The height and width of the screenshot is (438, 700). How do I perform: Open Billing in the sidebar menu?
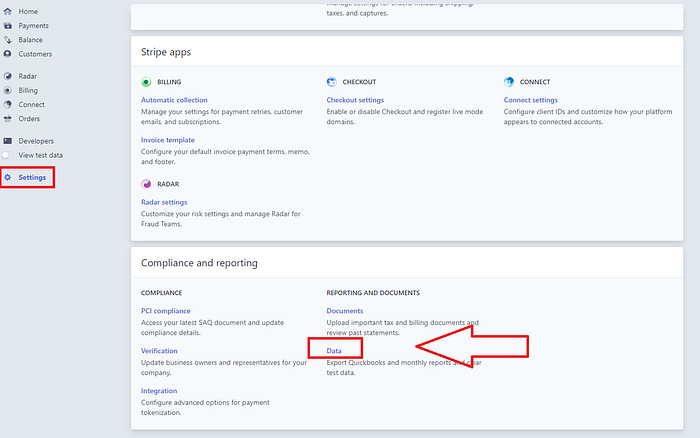click(28, 91)
